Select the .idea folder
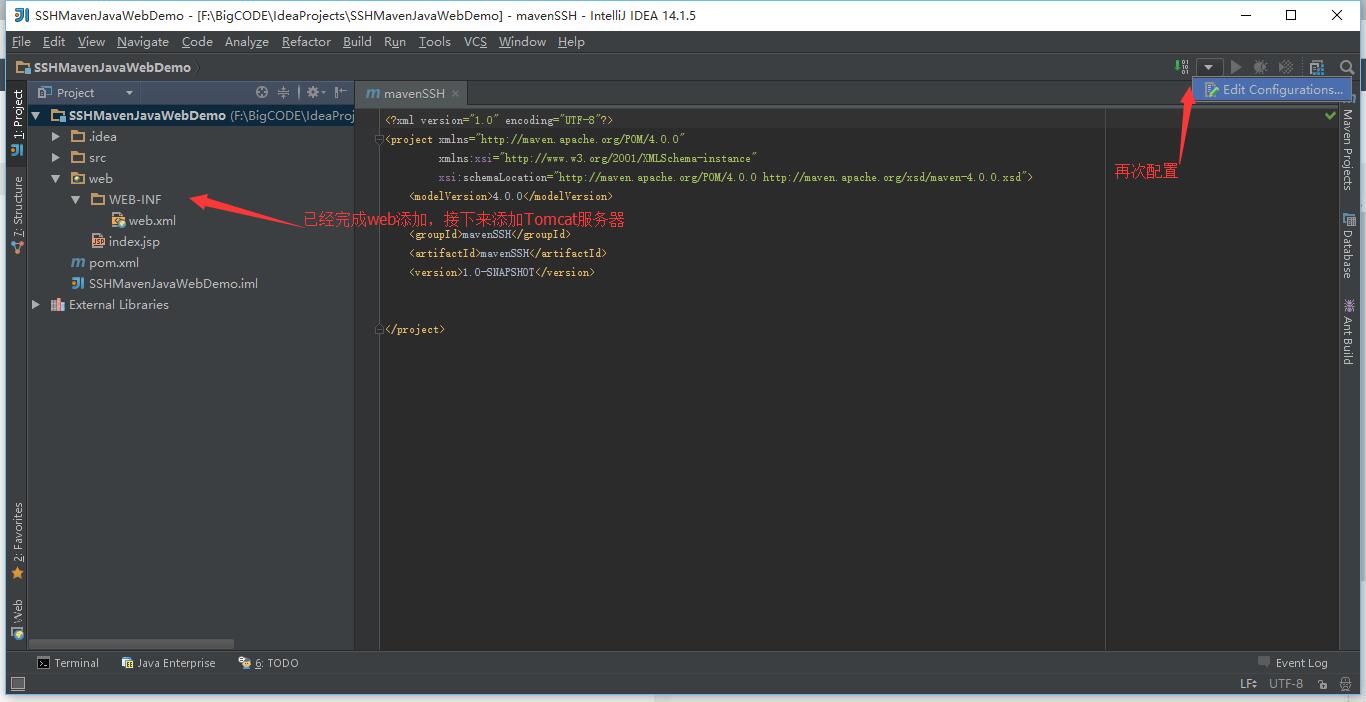The width and height of the screenshot is (1366, 702). 94,137
